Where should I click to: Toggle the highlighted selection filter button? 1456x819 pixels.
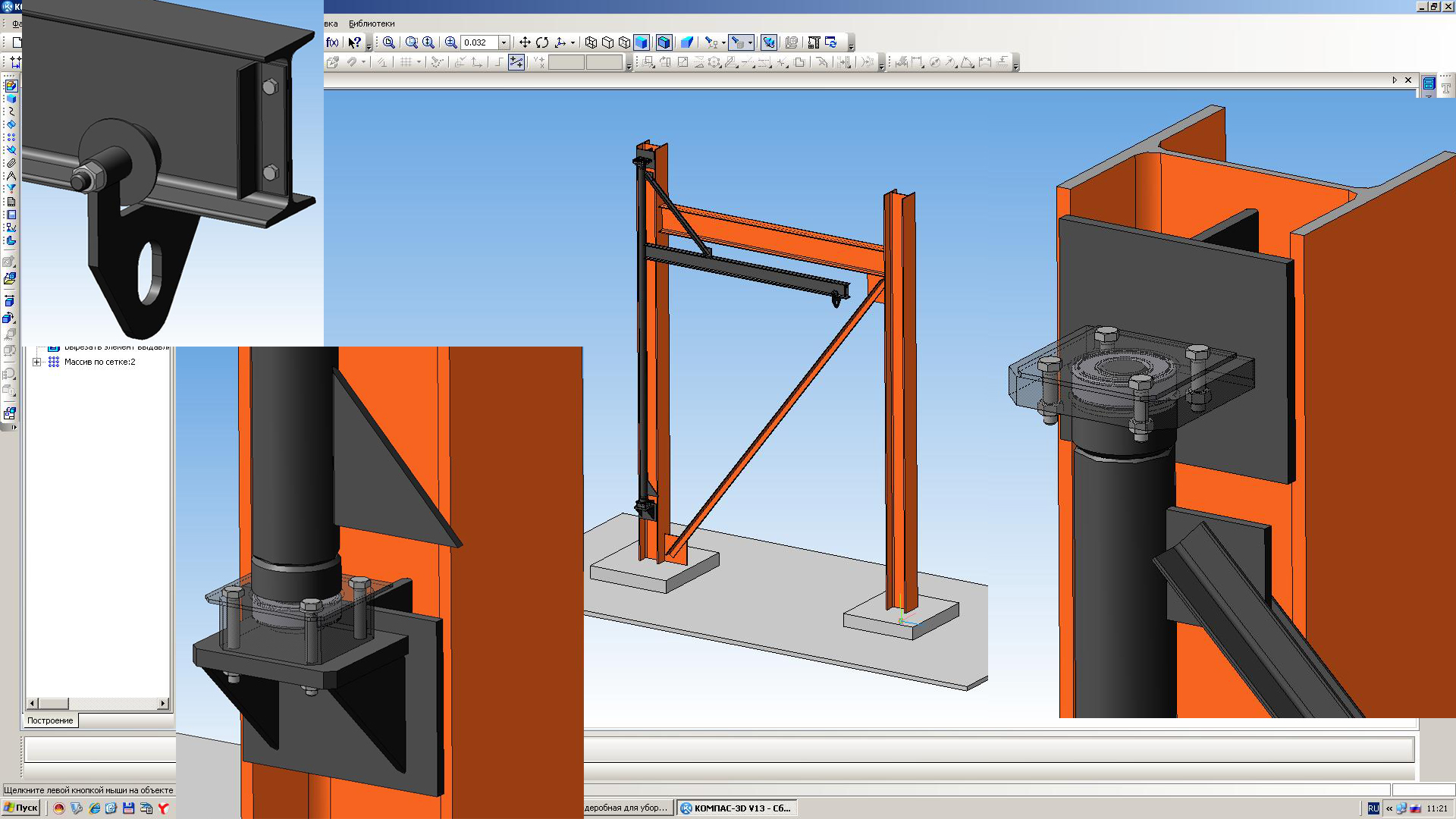tap(737, 42)
